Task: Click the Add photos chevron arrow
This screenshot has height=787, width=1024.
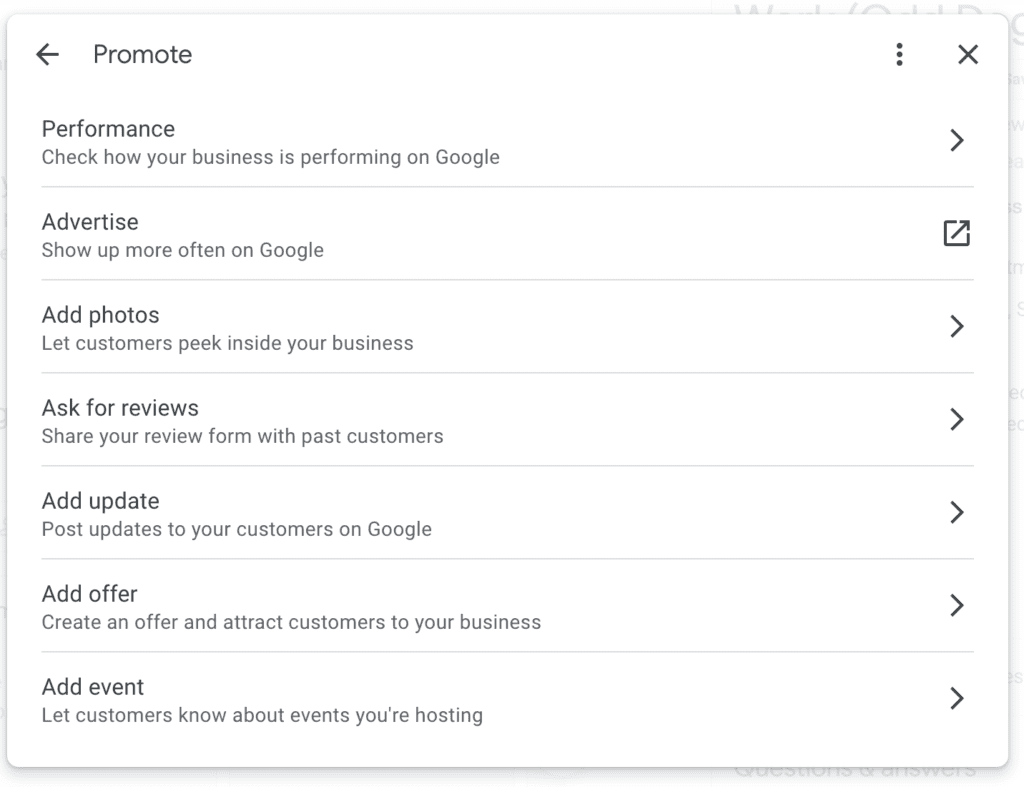Action: [x=957, y=326]
